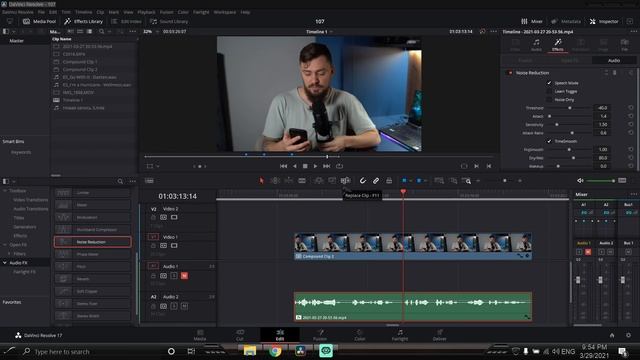640x360 pixels.
Task: Toggle the Speech Mode checkbox
Action: [549, 83]
